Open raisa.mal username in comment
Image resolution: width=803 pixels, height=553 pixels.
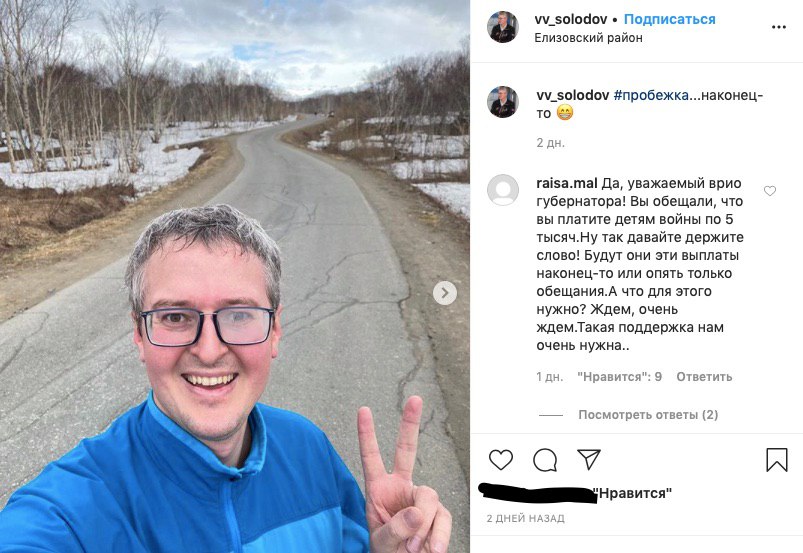(567, 183)
